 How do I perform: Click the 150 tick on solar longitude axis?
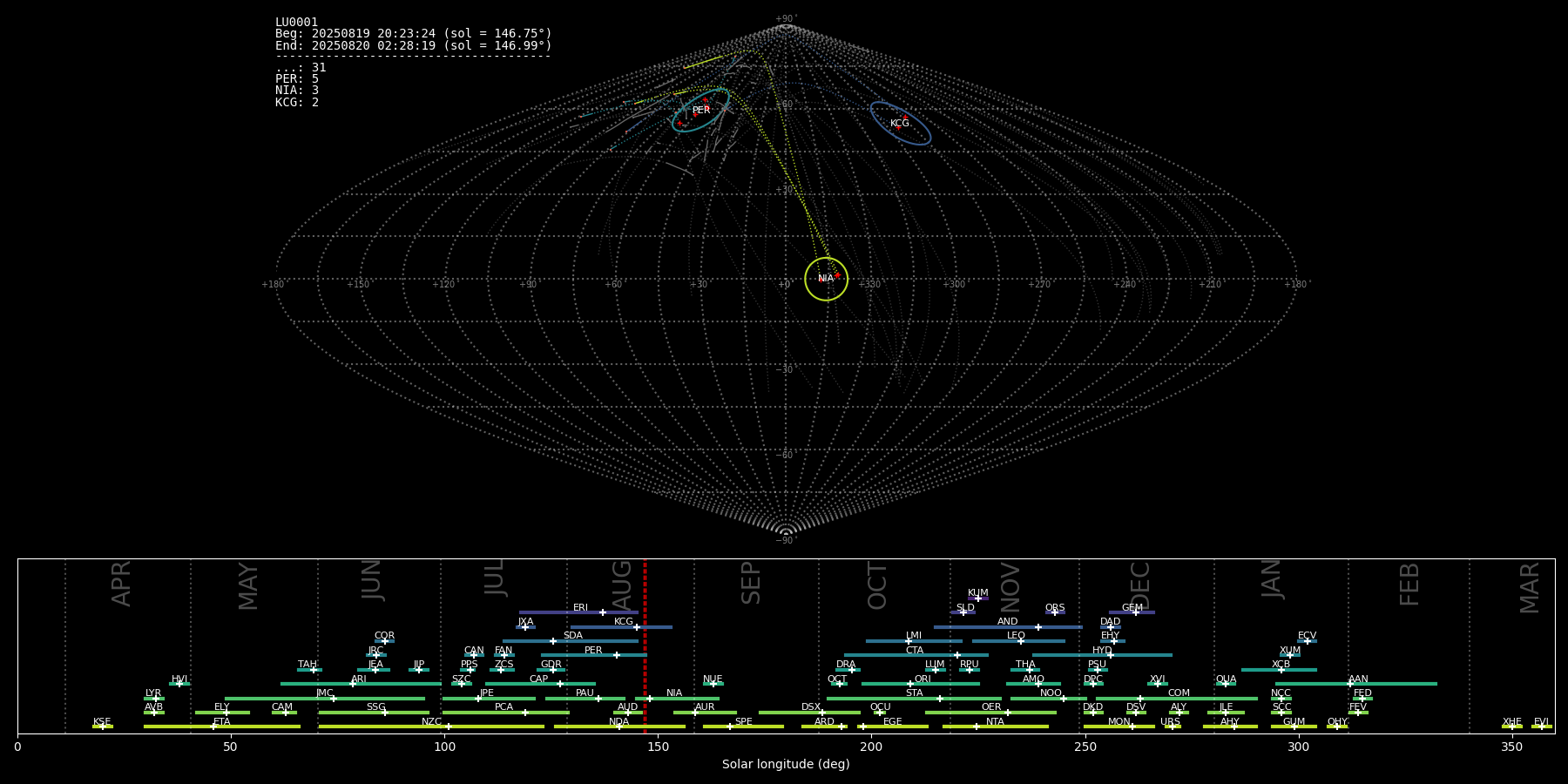click(658, 747)
